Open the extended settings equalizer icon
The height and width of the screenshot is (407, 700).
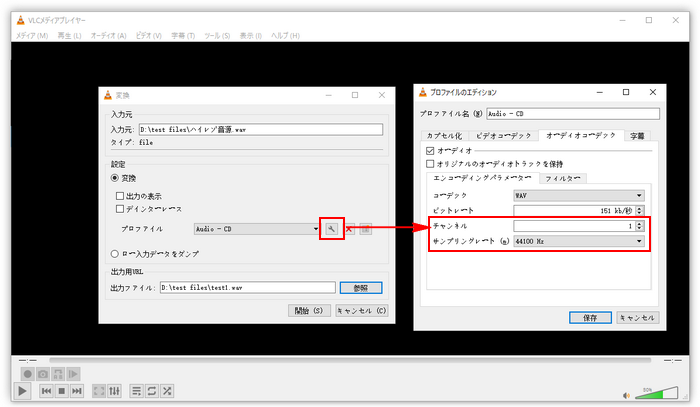coord(114,390)
